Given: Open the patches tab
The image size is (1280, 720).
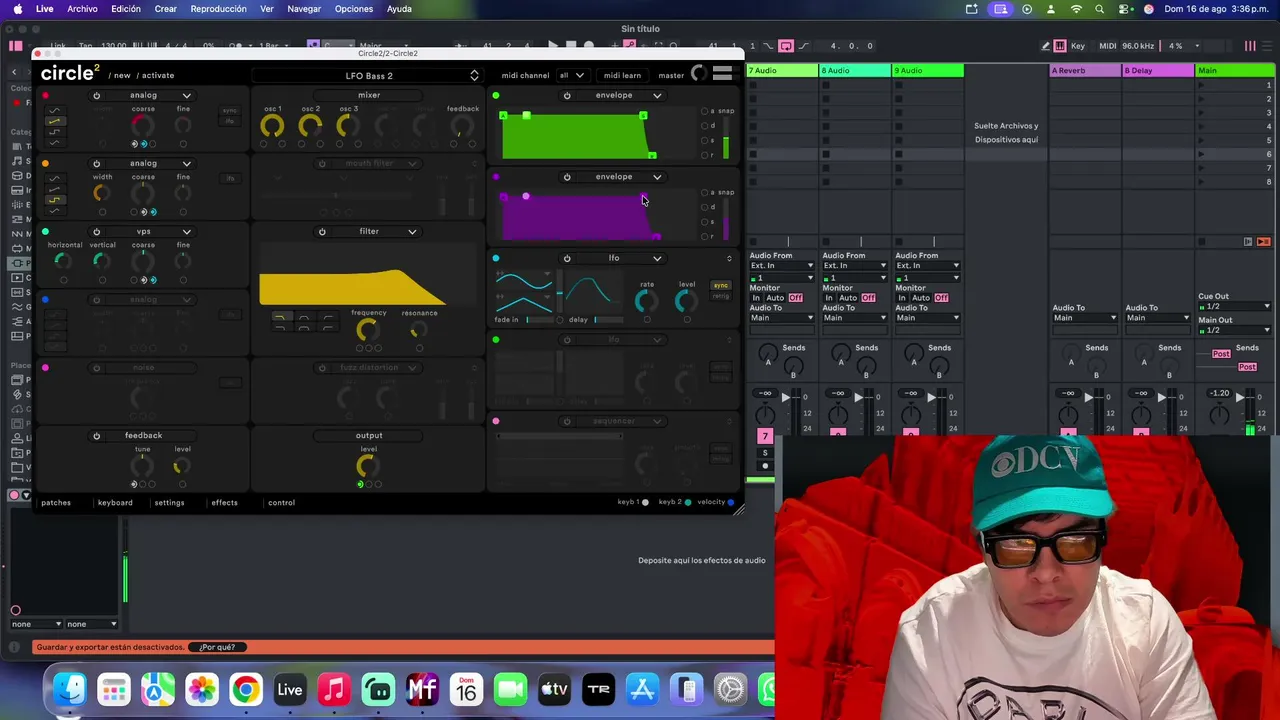Looking at the screenshot, I should click(x=56, y=502).
